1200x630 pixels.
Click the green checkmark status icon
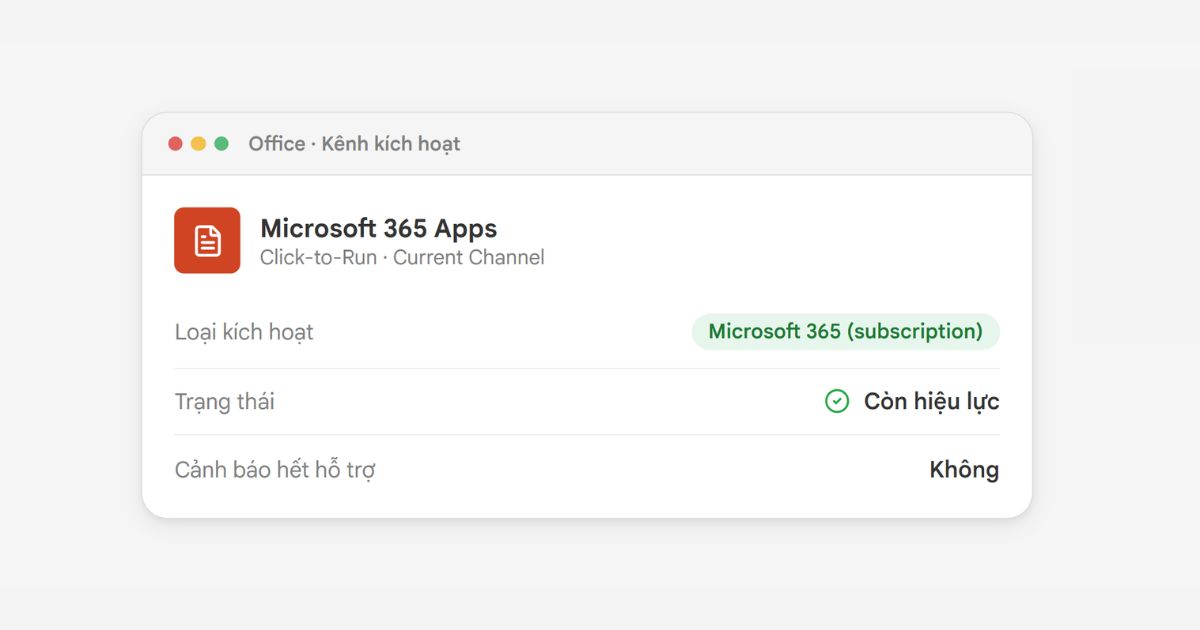click(837, 401)
